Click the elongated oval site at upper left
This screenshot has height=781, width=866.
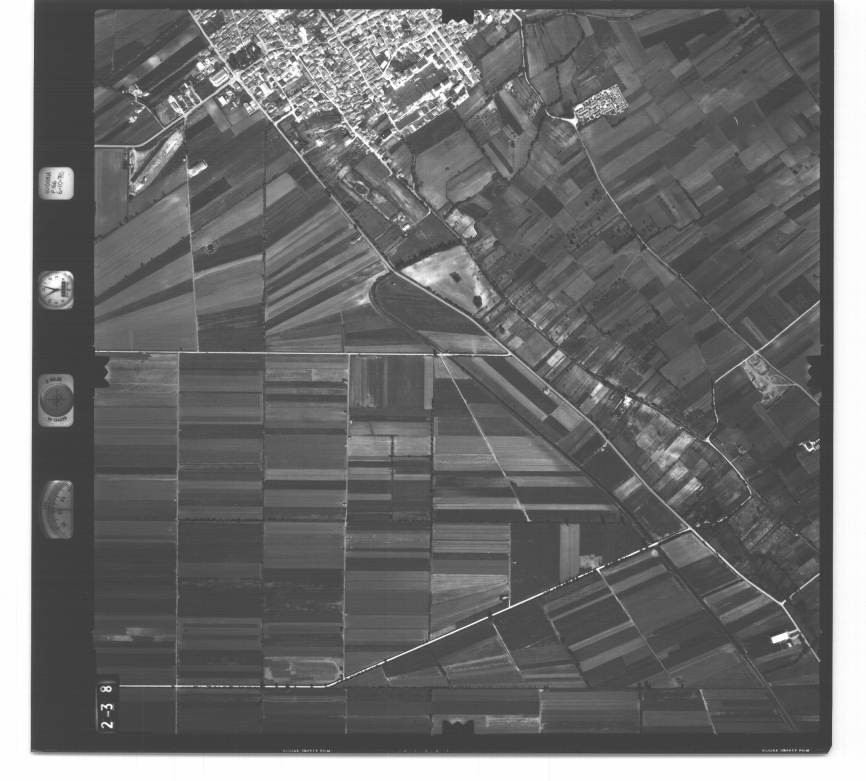tap(155, 162)
